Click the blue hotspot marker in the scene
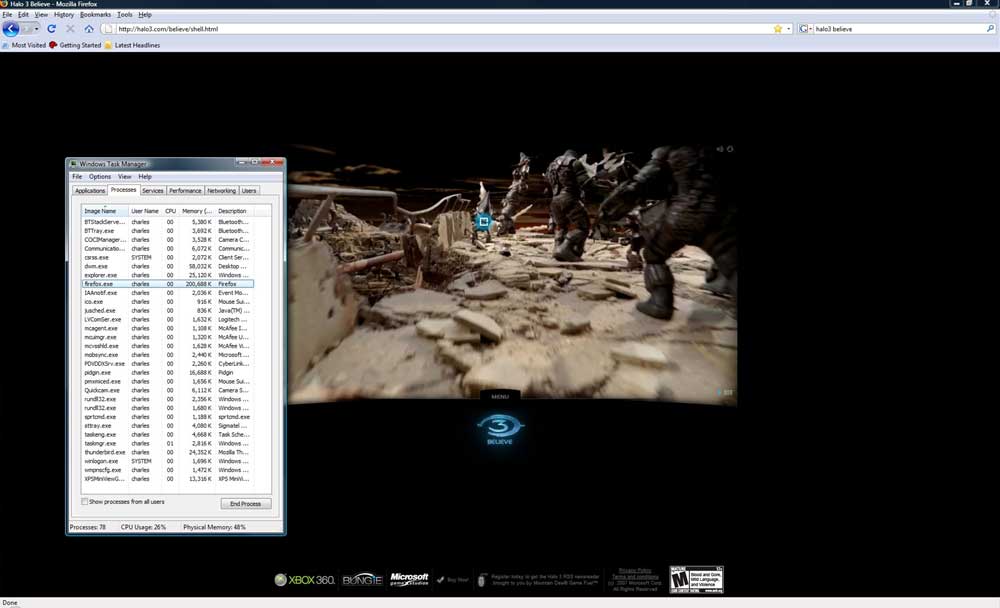 [483, 221]
